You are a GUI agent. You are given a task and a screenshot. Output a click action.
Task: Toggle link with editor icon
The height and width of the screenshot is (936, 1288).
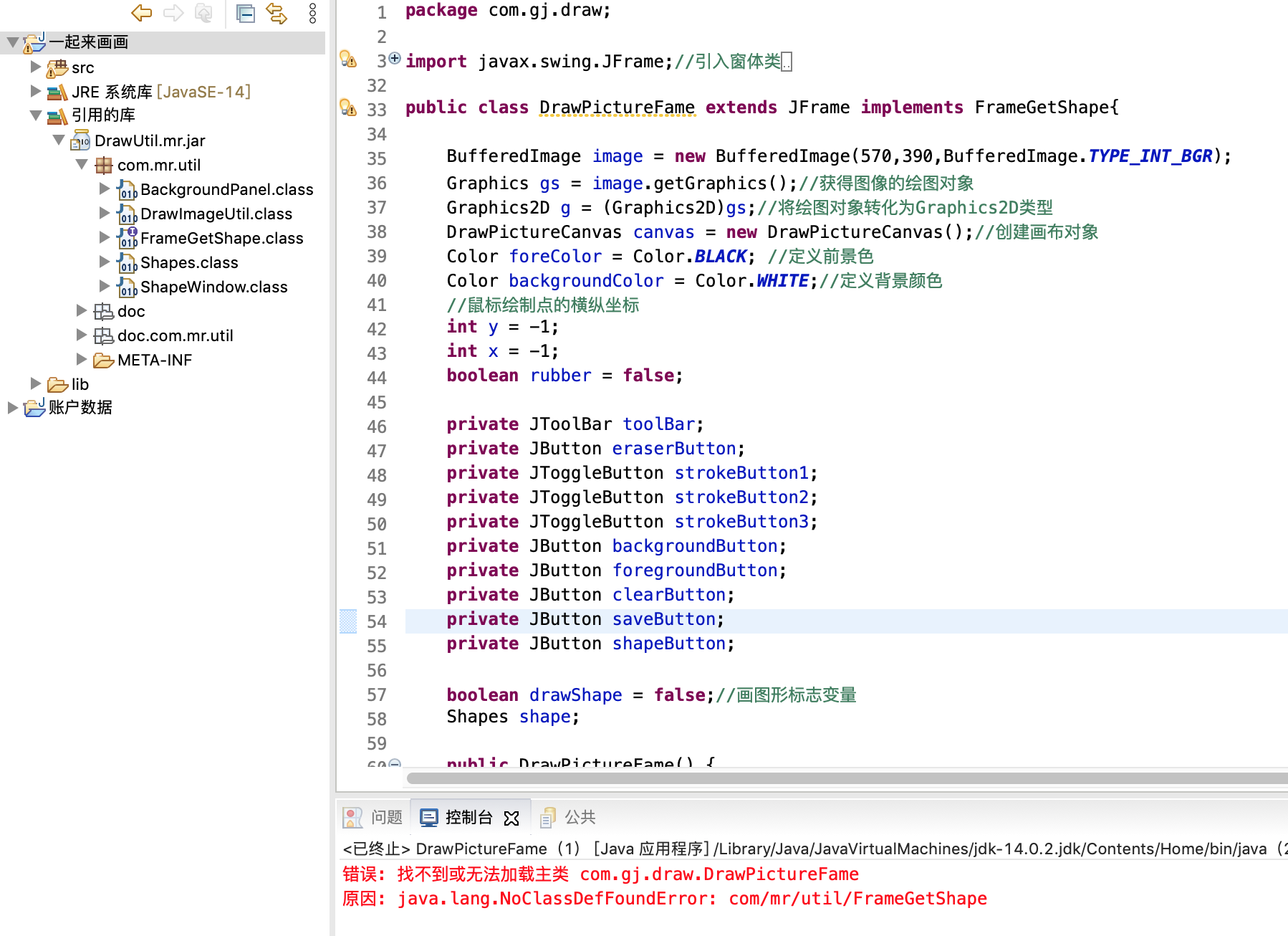(277, 13)
